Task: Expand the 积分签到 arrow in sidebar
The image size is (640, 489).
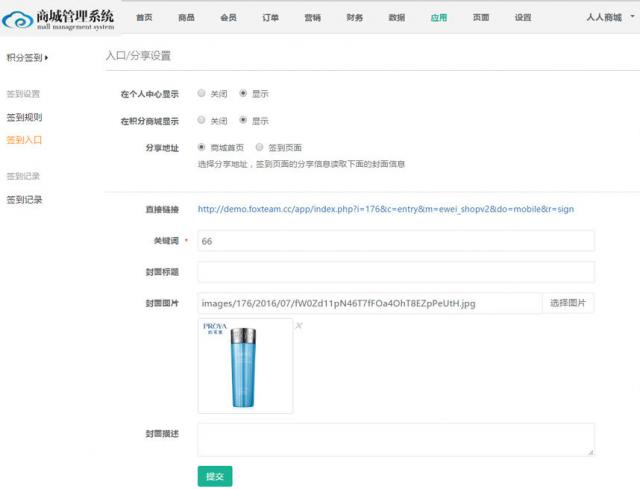Action: (x=46, y=58)
